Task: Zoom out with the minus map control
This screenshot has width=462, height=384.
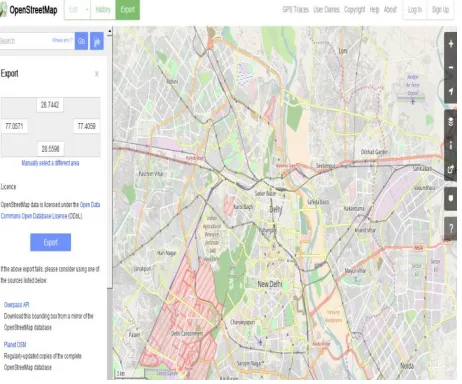Action: click(x=451, y=67)
